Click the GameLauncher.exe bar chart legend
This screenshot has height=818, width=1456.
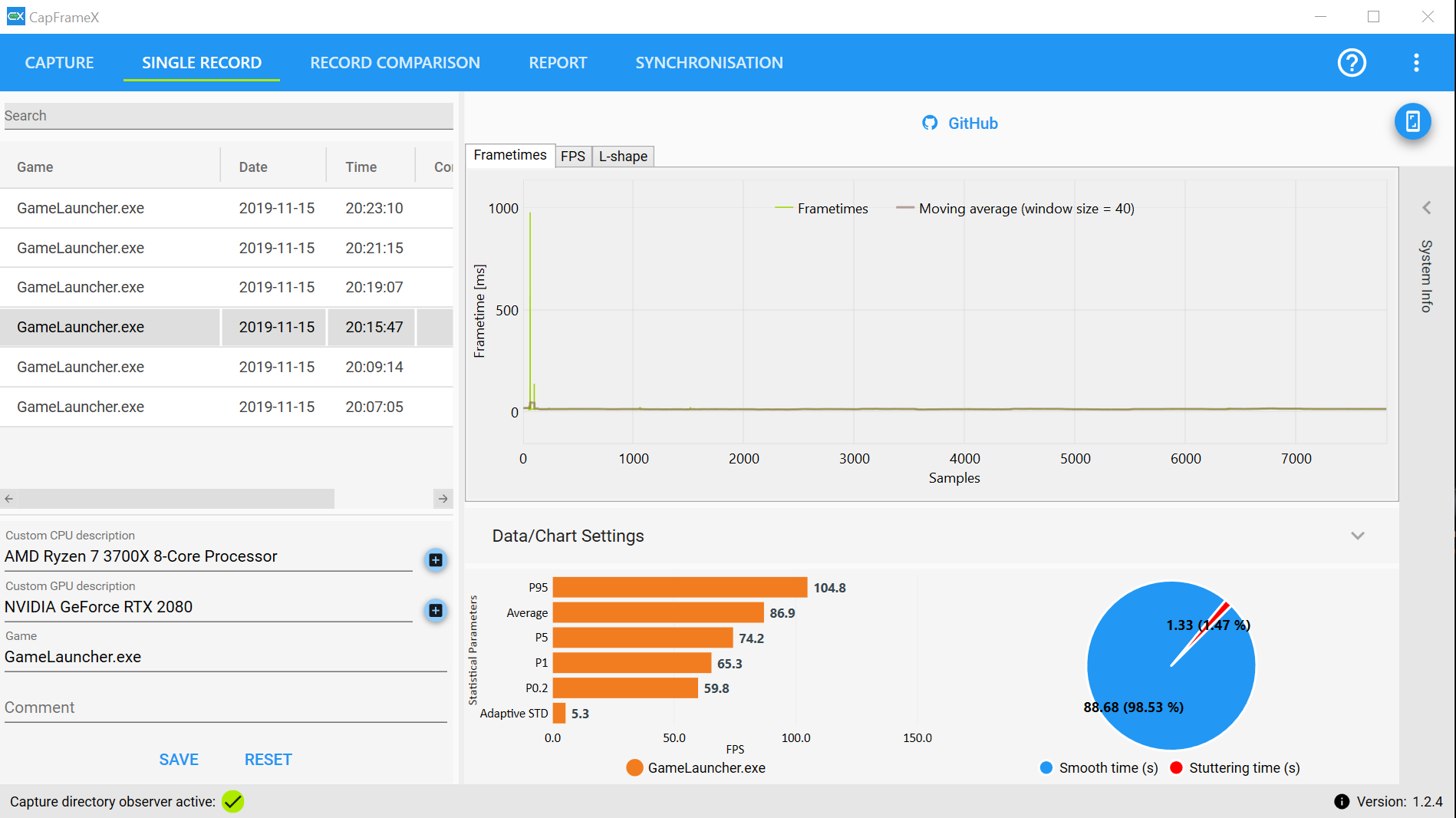[696, 767]
